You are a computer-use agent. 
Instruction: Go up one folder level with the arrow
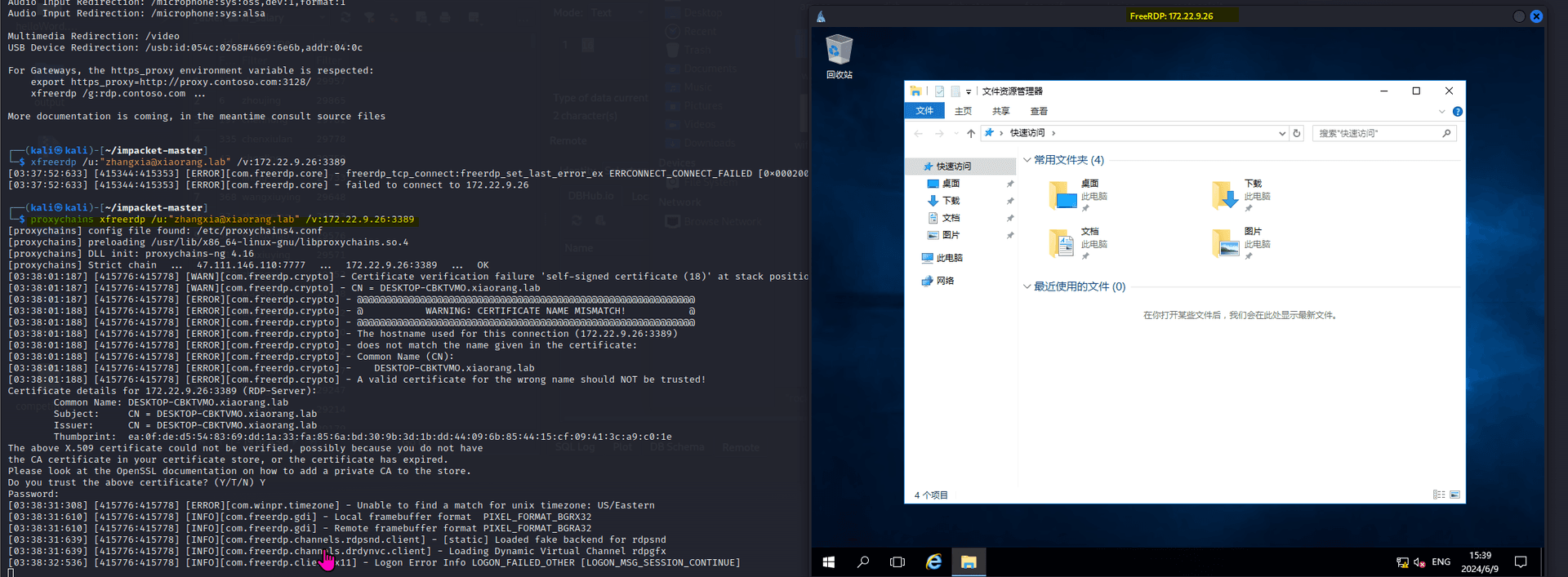tap(970, 133)
